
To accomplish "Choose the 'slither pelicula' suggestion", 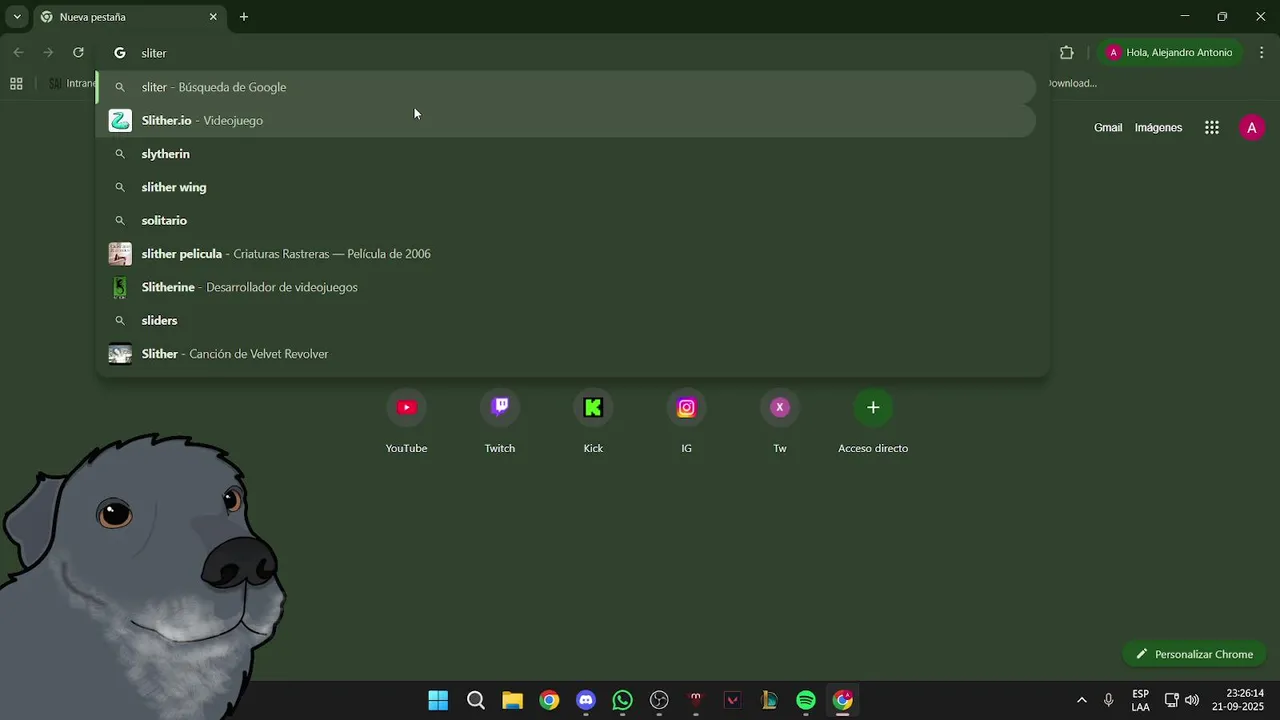I will [566, 254].
